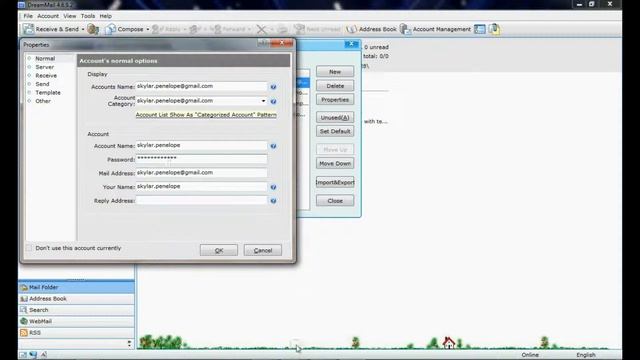Open the File menu

(x=28, y=16)
